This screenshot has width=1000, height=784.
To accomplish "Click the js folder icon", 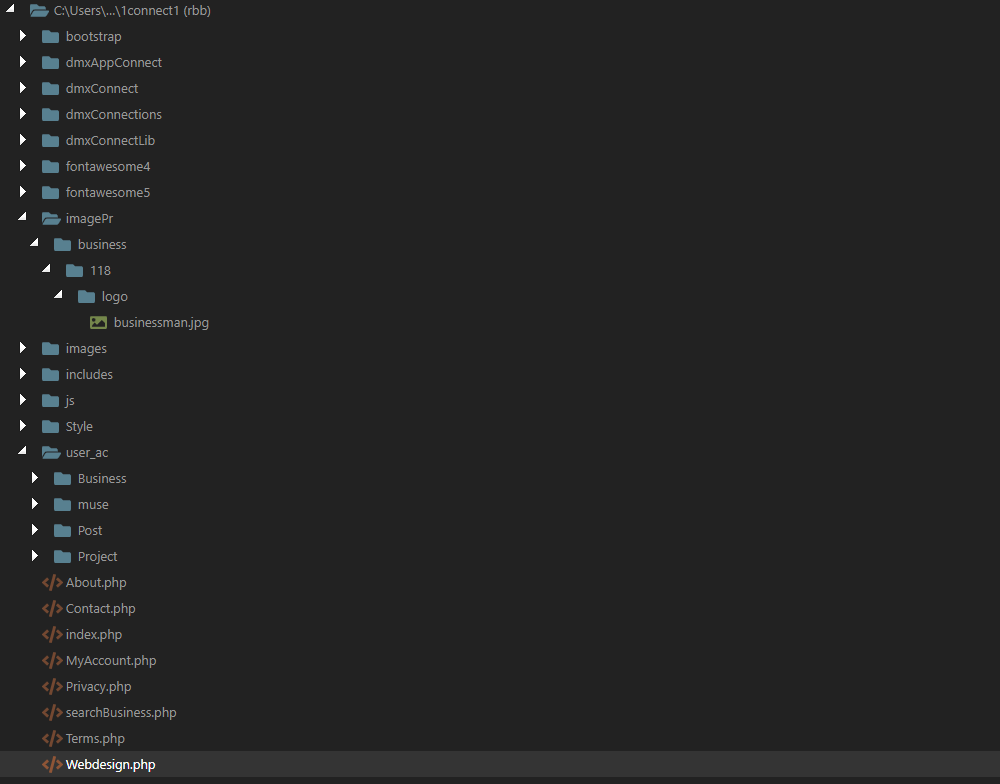I will [x=50, y=401].
